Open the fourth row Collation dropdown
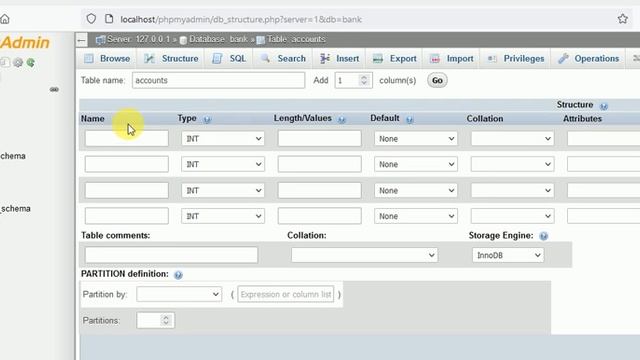The width and height of the screenshot is (640, 360). tap(512, 216)
